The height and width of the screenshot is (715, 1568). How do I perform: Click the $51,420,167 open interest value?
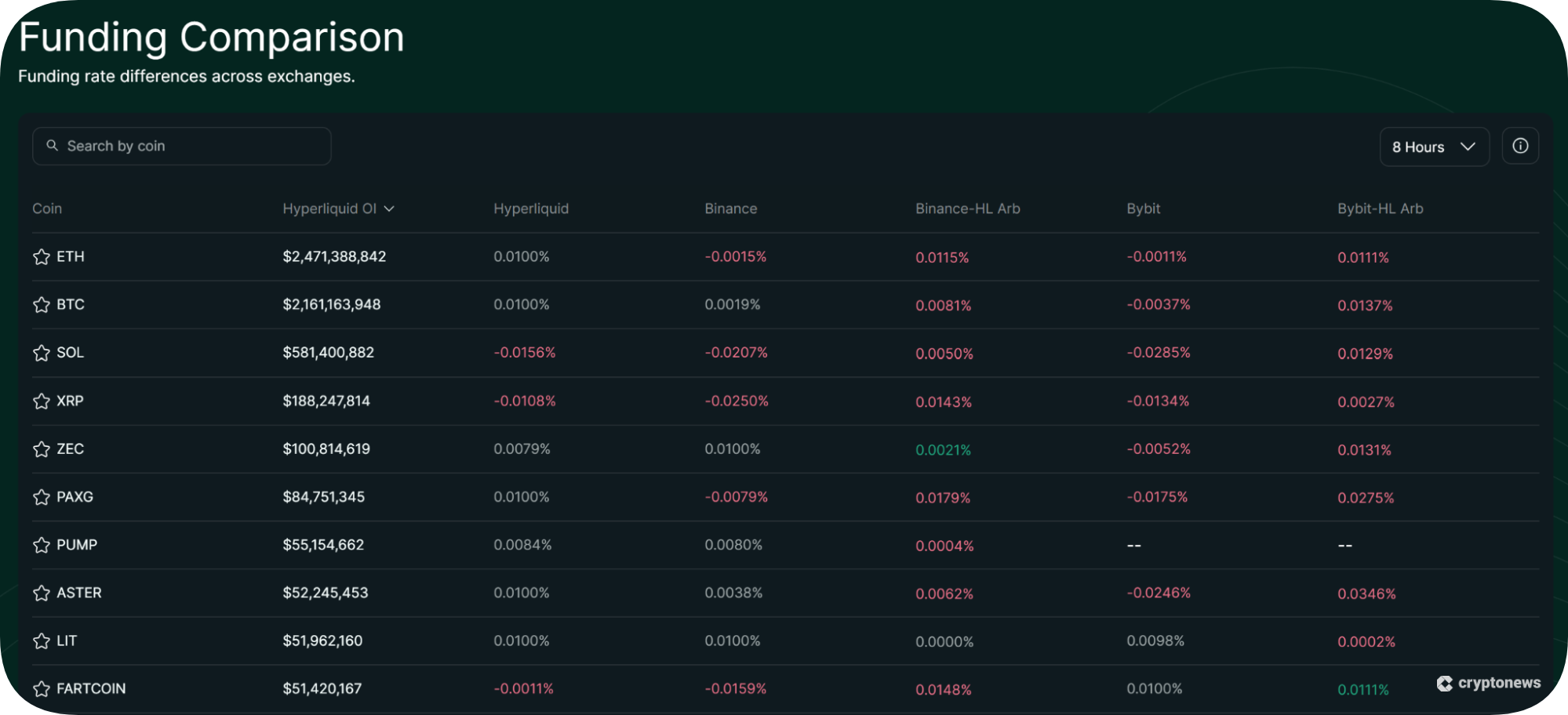(322, 688)
